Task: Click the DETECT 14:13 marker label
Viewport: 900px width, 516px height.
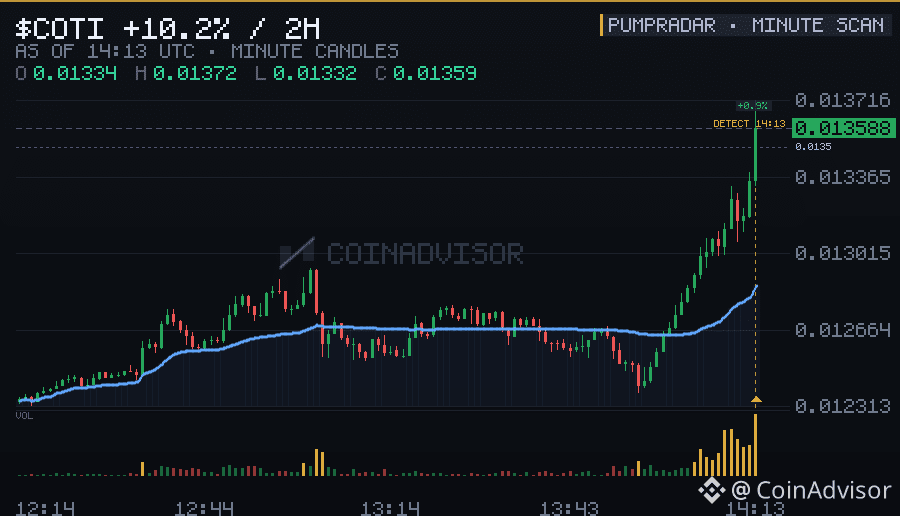Action: (x=748, y=123)
